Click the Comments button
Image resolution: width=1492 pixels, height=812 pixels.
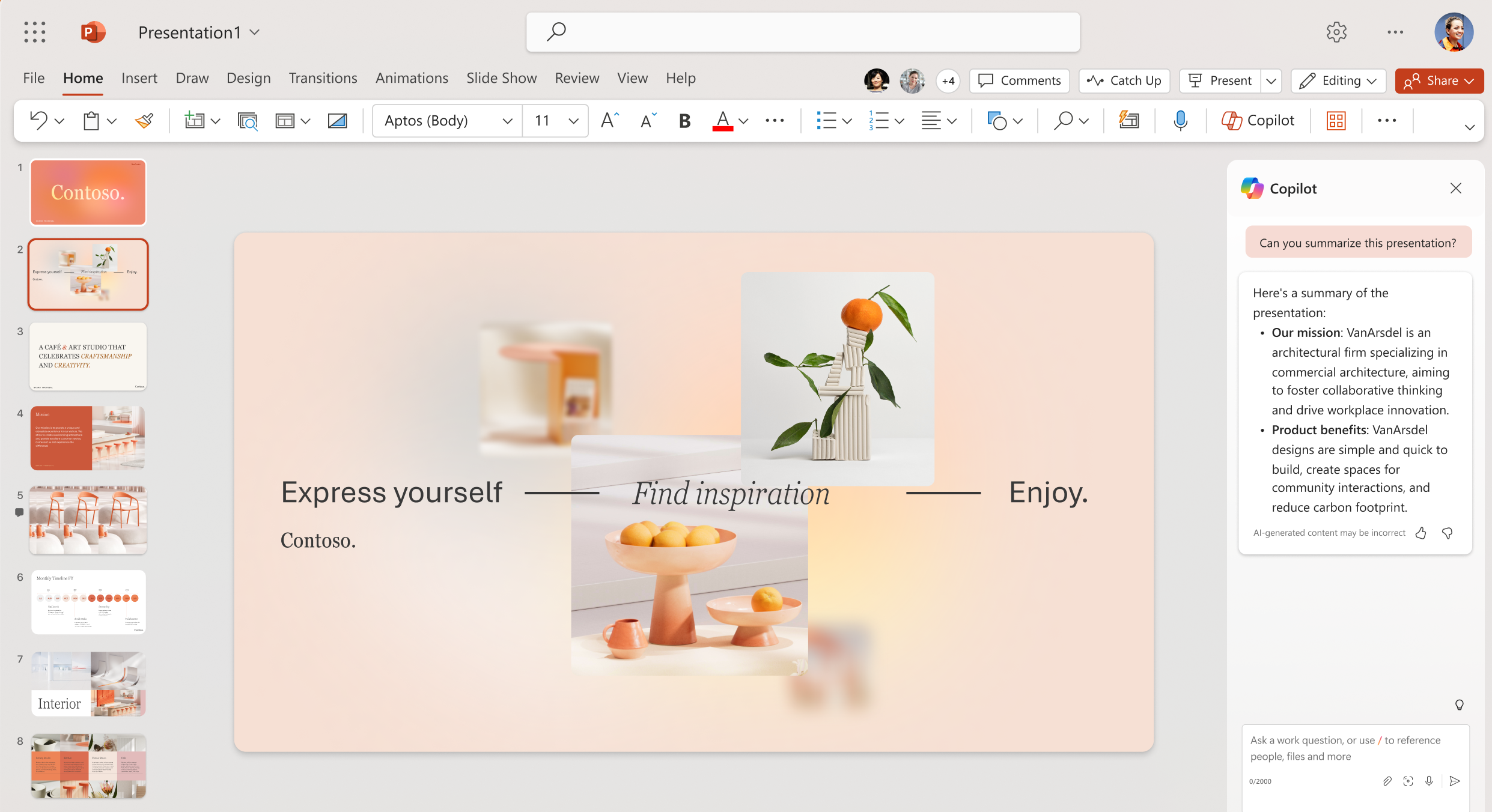point(1019,80)
